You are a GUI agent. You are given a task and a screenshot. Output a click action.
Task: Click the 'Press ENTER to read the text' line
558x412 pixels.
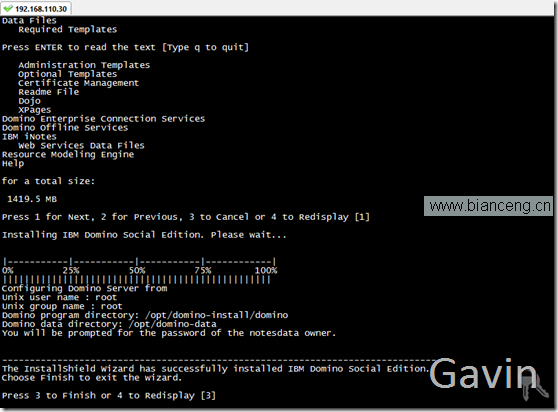pyautogui.click(x=125, y=47)
